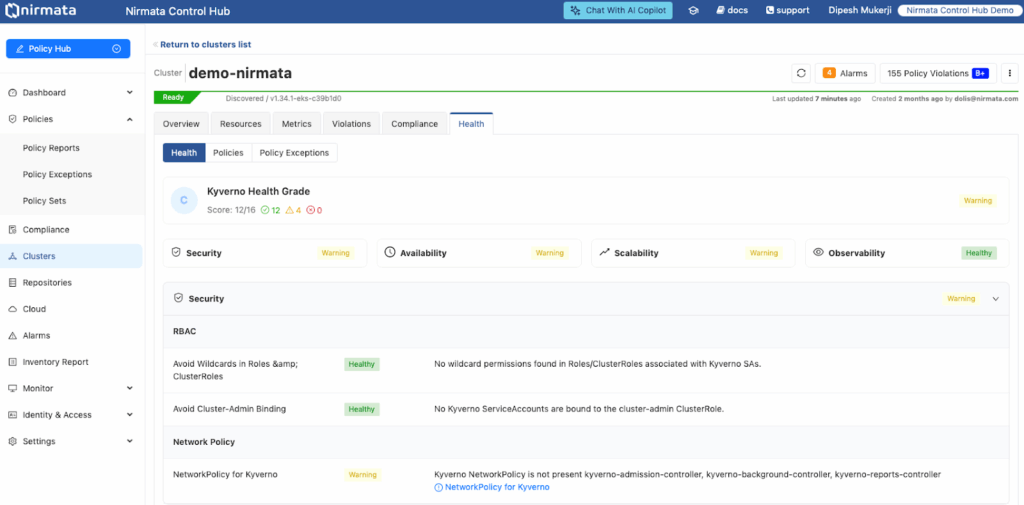Image resolution: width=1024 pixels, height=505 pixels.
Task: Click the 155 Policy Violations button
Action: pos(937,73)
